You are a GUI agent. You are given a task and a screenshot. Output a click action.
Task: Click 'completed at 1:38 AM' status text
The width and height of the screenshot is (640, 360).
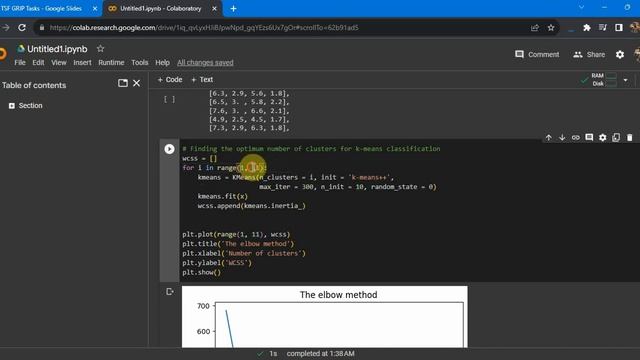(x=320, y=353)
